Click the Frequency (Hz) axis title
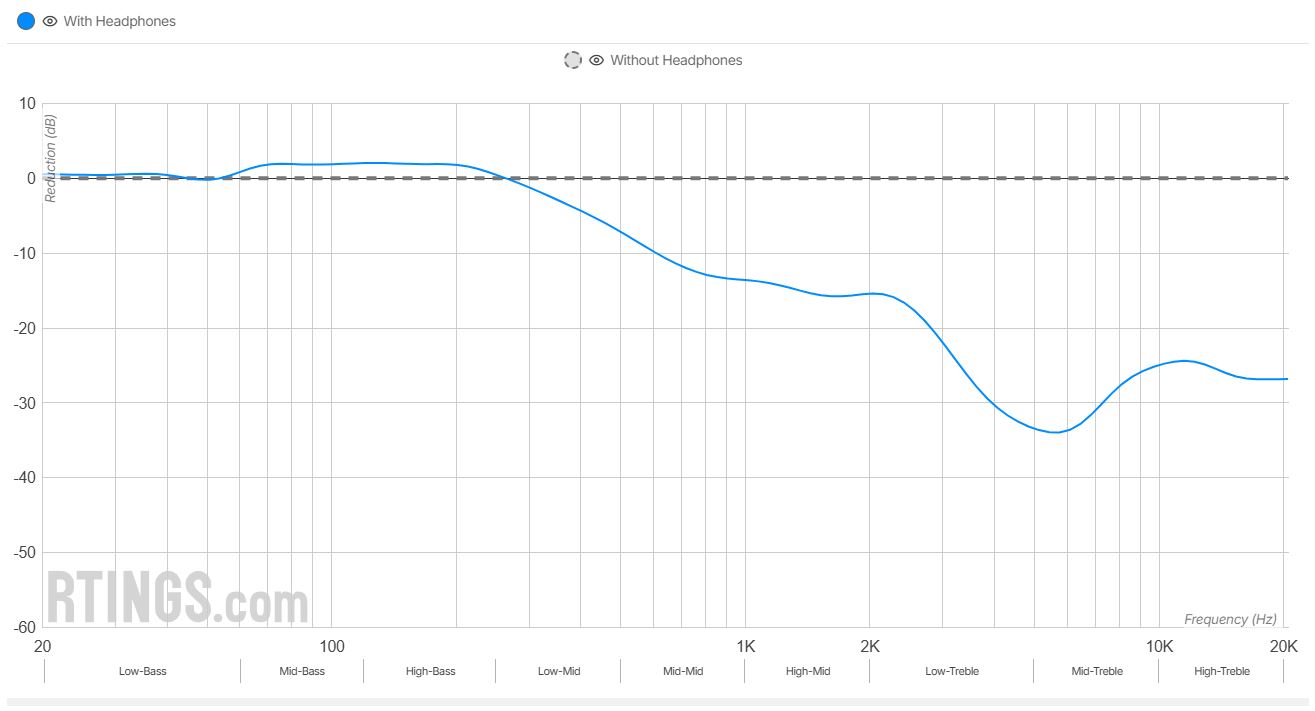 point(1230,619)
